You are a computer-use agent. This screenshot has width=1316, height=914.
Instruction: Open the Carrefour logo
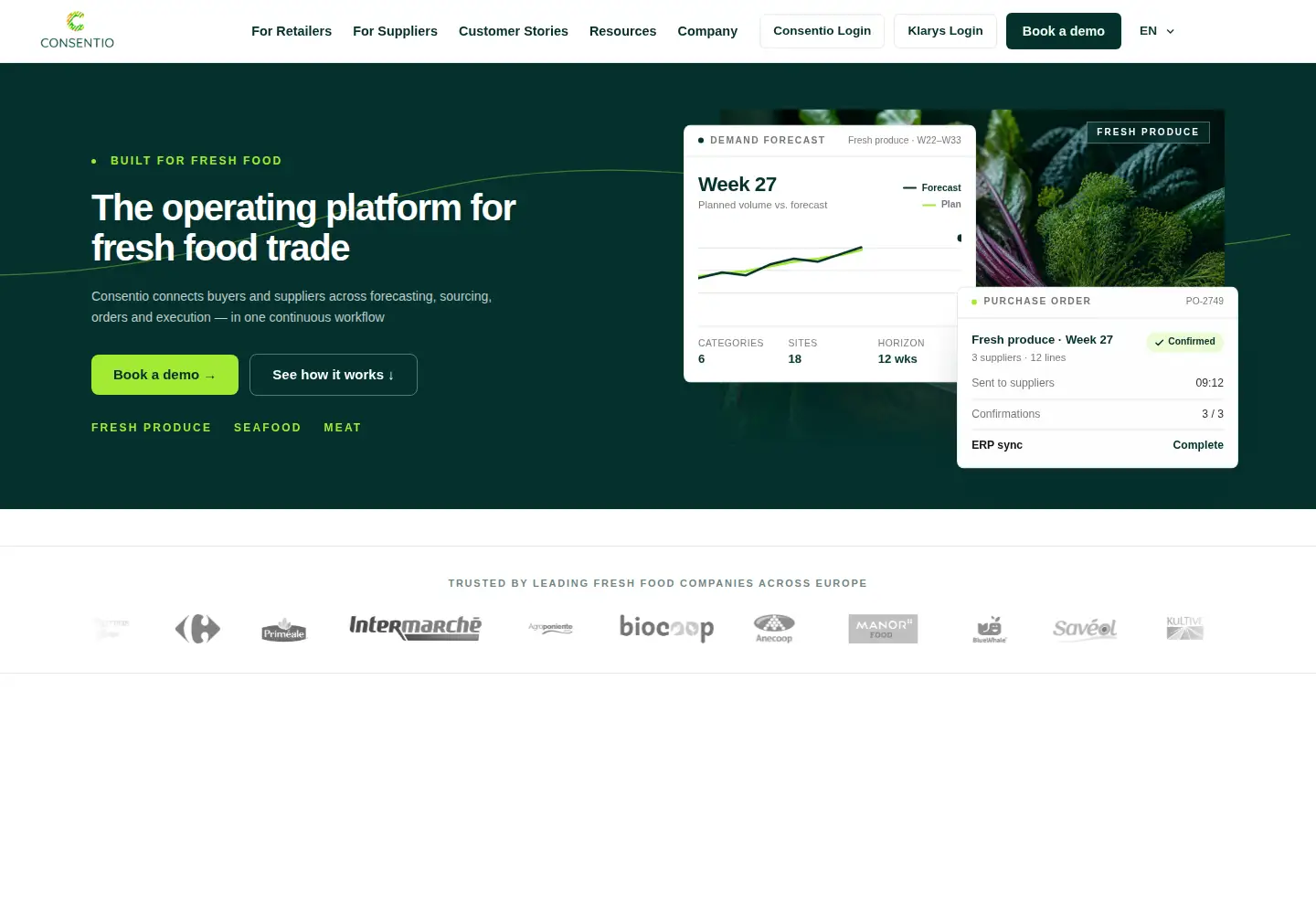click(x=197, y=629)
